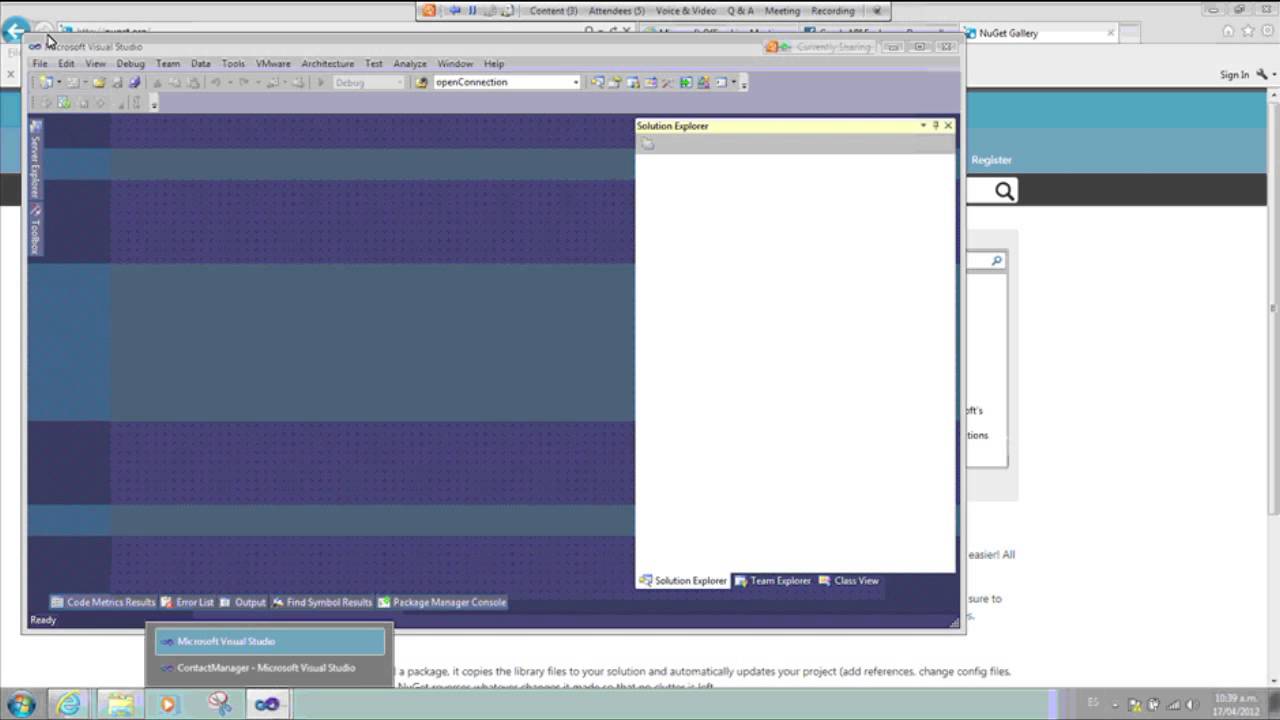Open the Data menu
The width and height of the screenshot is (1280, 720).
pyautogui.click(x=201, y=64)
